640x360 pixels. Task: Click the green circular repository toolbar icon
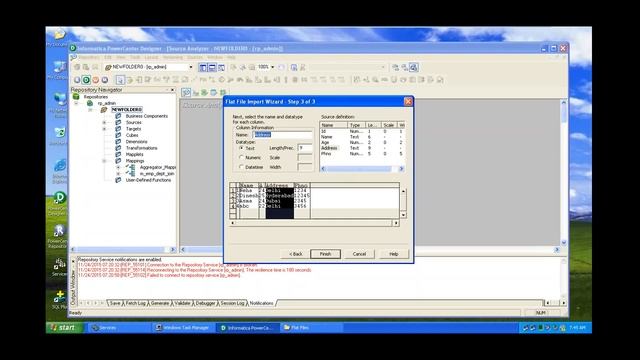click(86, 80)
